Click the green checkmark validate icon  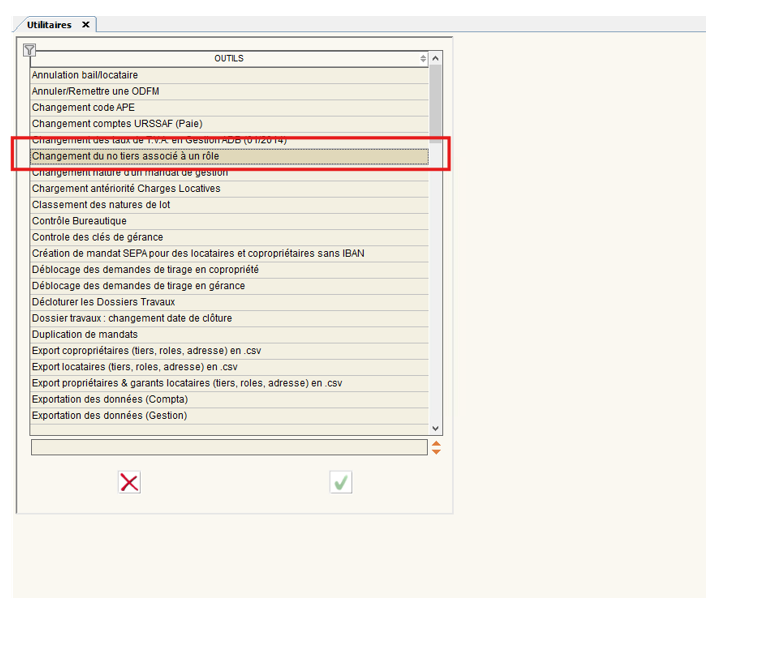tap(341, 483)
